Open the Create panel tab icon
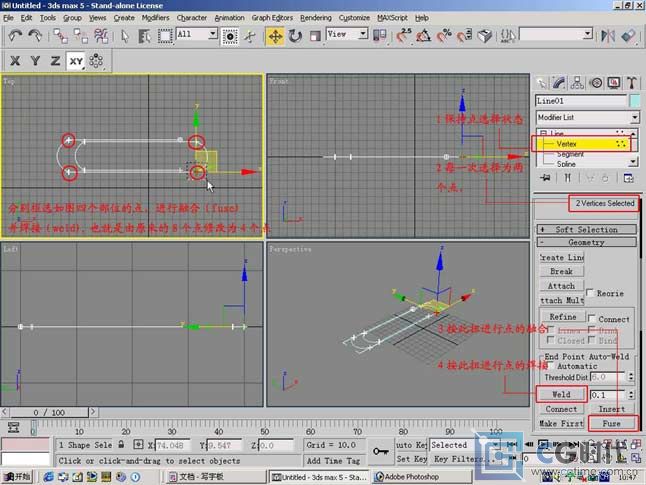646x485 pixels. click(x=542, y=83)
